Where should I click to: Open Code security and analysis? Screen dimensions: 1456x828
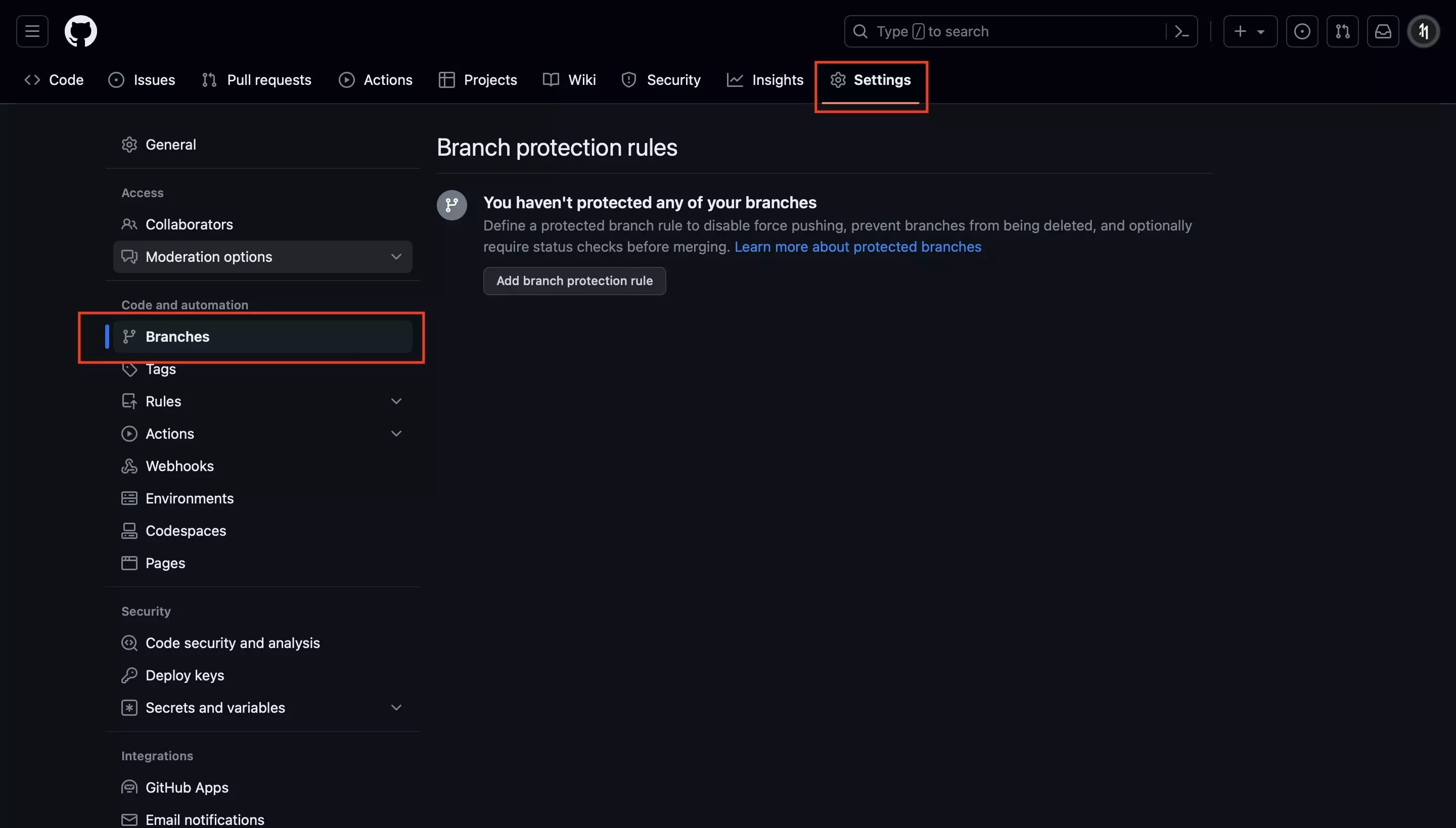pyautogui.click(x=263, y=643)
